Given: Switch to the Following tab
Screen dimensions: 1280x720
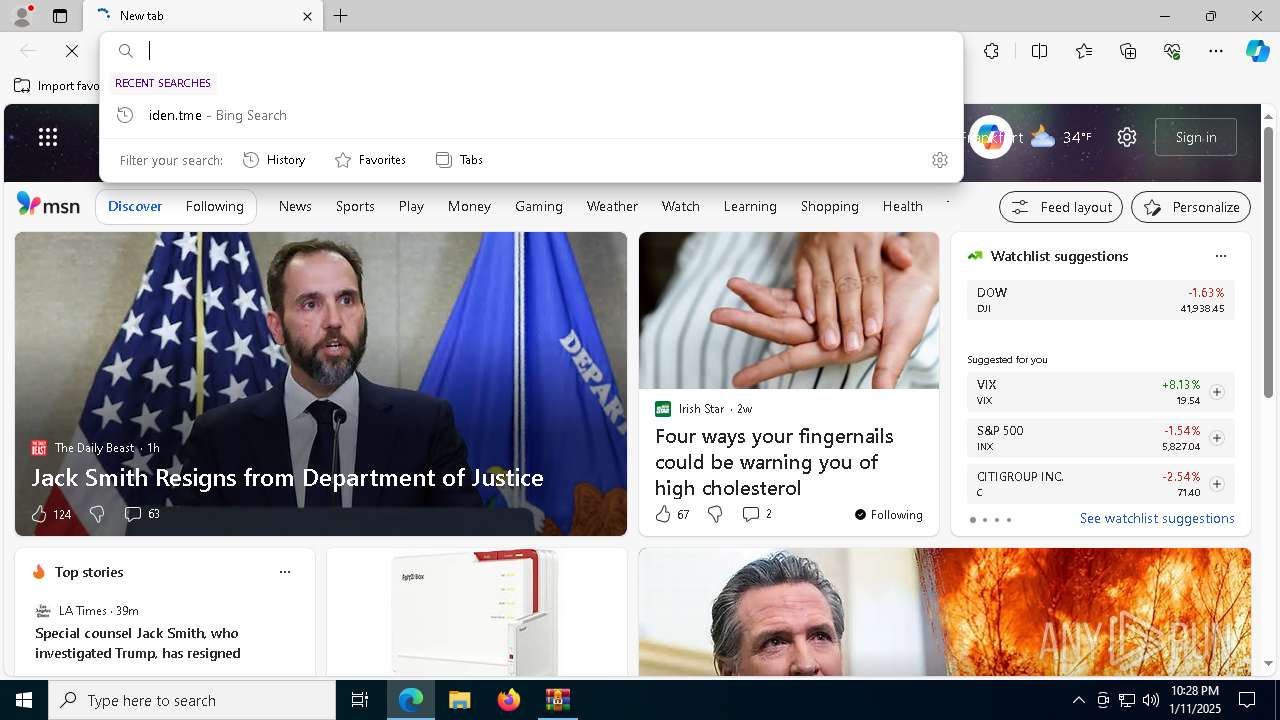Looking at the screenshot, I should click(x=214, y=206).
